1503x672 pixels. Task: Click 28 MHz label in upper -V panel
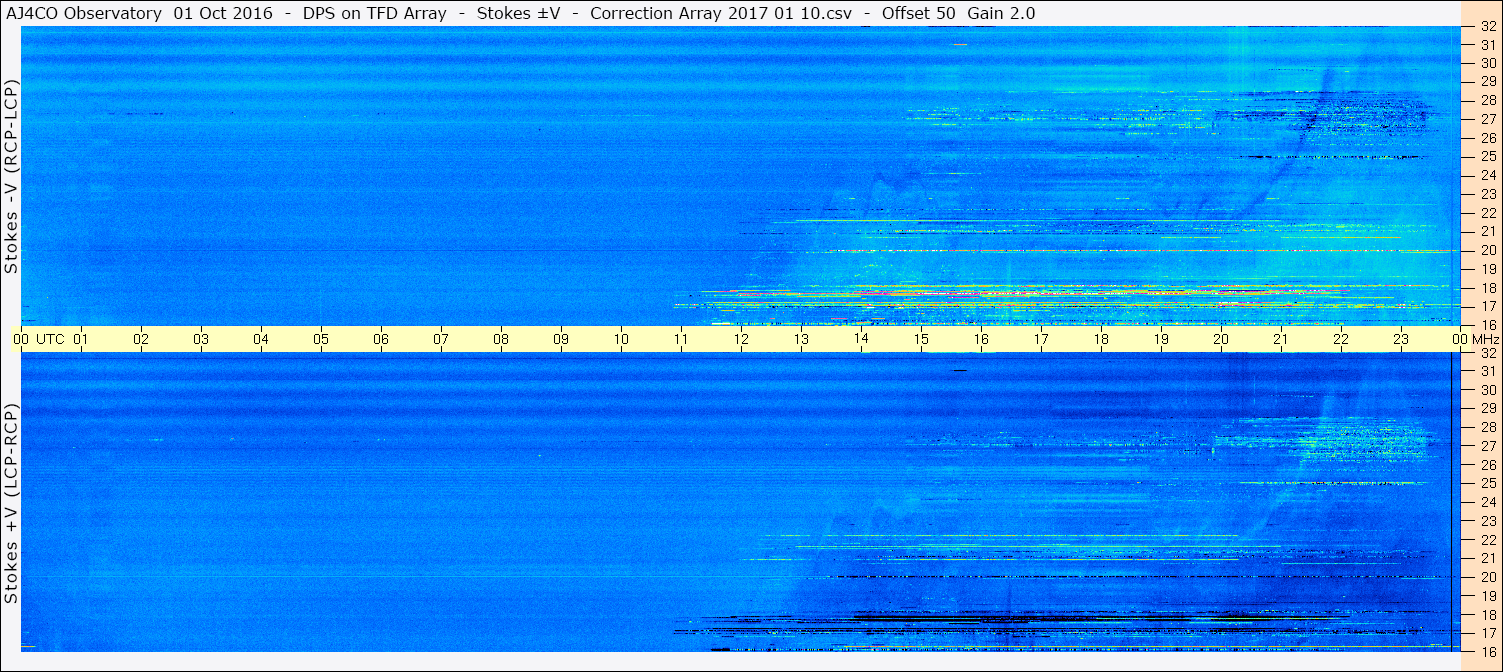[1488, 100]
